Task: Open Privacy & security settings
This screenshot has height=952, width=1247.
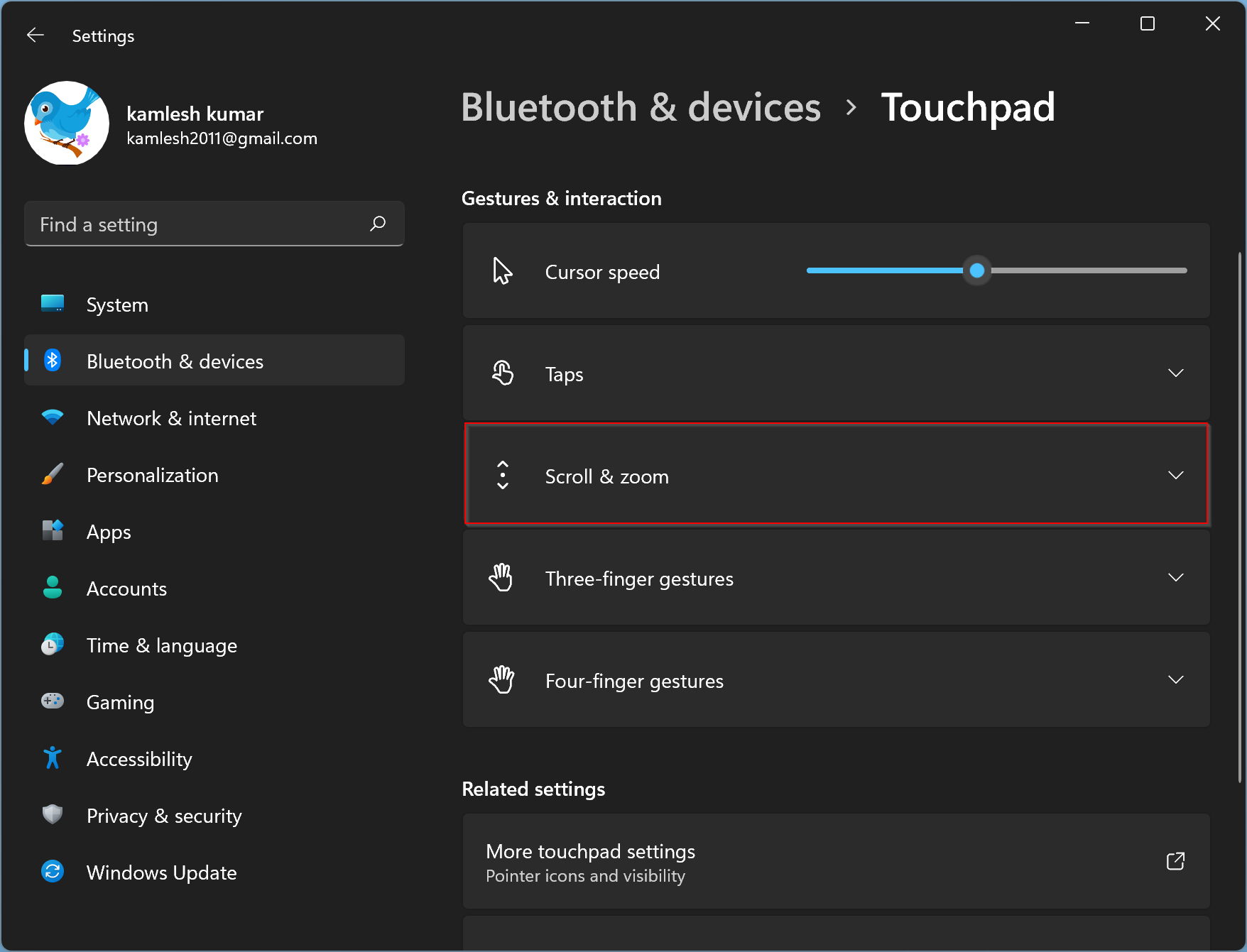Action: tap(214, 816)
